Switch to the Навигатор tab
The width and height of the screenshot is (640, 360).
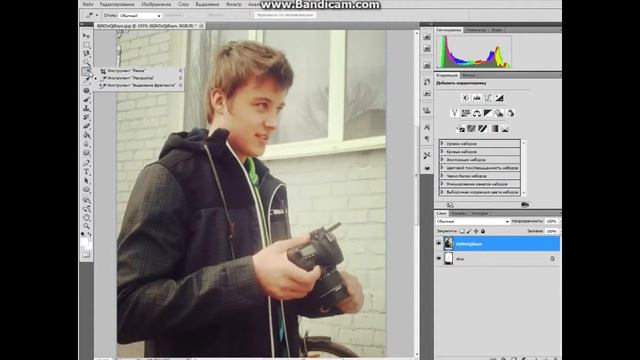point(476,30)
